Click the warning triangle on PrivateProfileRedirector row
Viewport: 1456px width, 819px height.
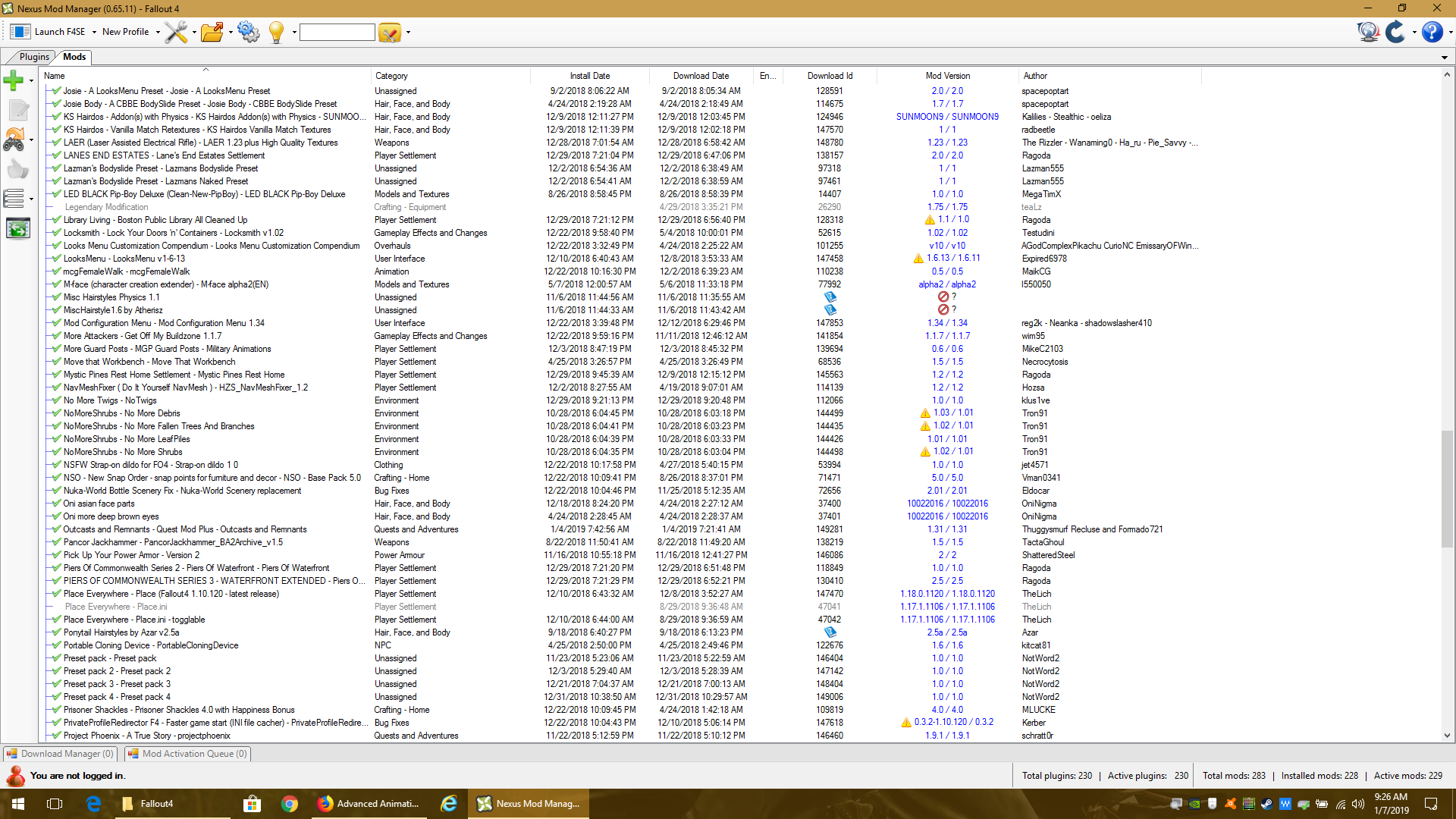[x=906, y=723]
